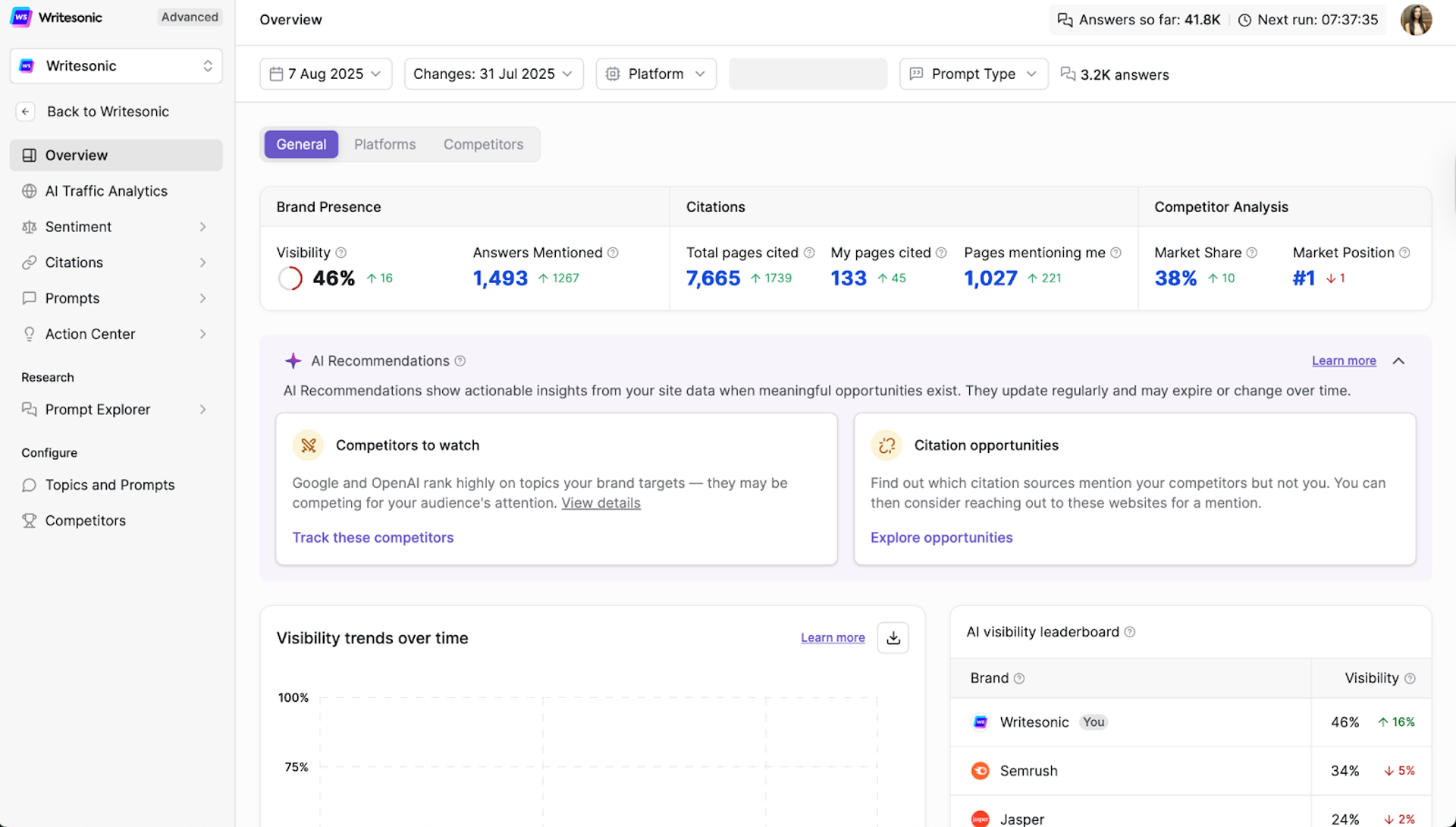Click the Prompt Explorer chat icon
Viewport: 1456px width, 827px height.
[x=30, y=410]
